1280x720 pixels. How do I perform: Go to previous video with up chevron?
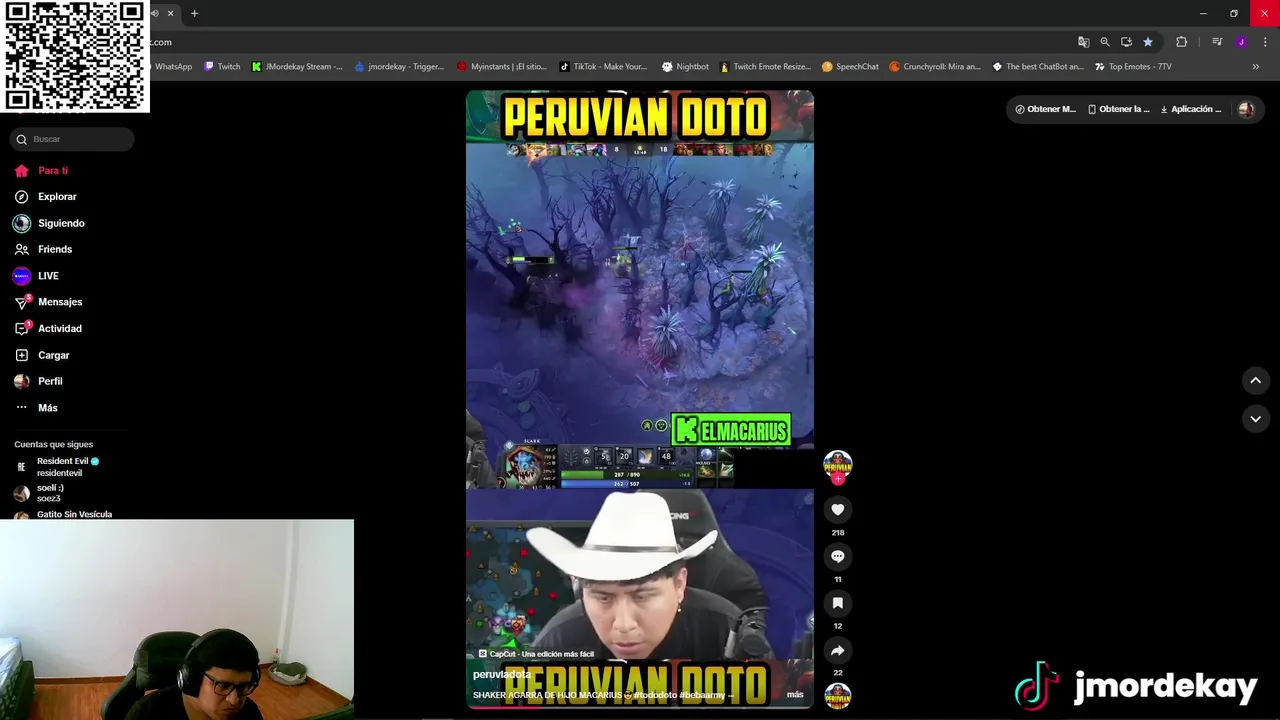point(1255,380)
